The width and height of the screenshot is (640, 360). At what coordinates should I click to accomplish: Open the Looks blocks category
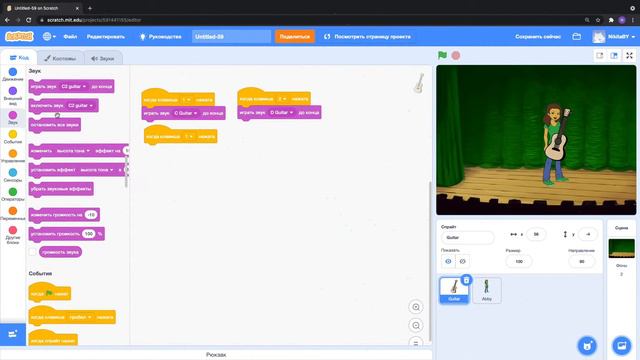tap(13, 96)
